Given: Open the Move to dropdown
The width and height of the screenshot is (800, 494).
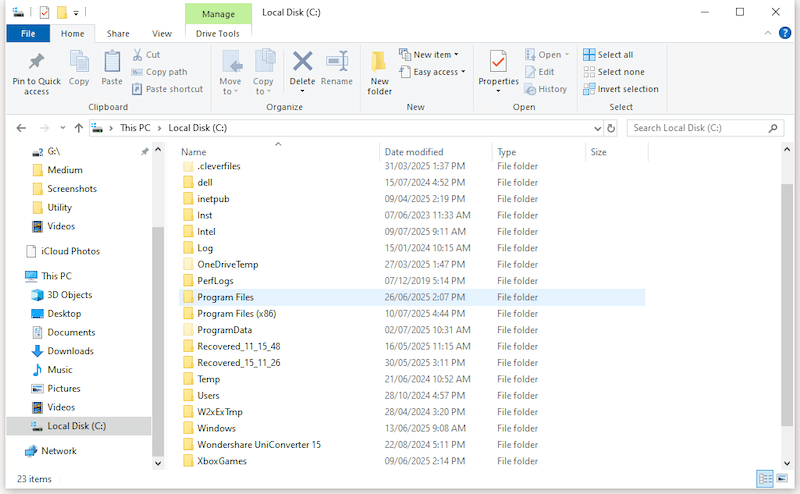Looking at the screenshot, I should tap(230, 70).
